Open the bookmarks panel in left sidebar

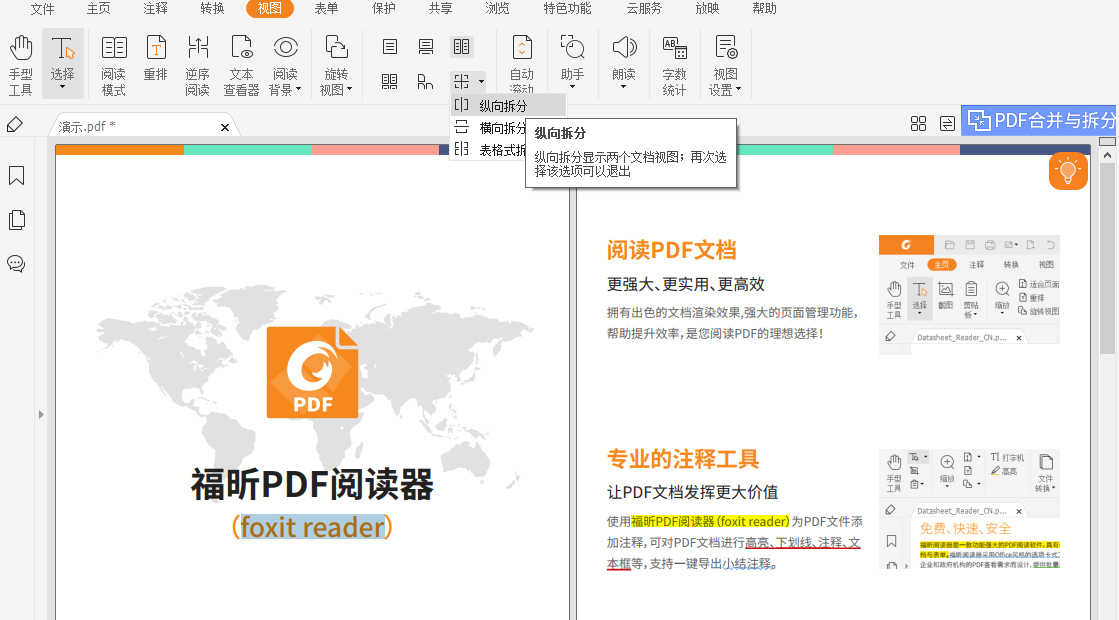point(17,176)
